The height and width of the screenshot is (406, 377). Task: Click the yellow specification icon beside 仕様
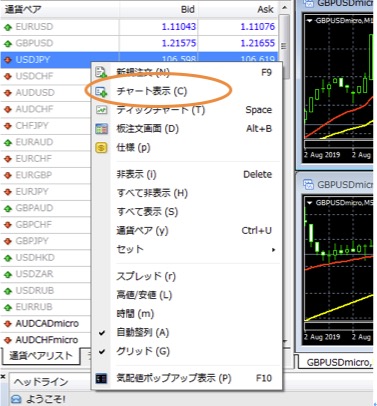coord(101,147)
